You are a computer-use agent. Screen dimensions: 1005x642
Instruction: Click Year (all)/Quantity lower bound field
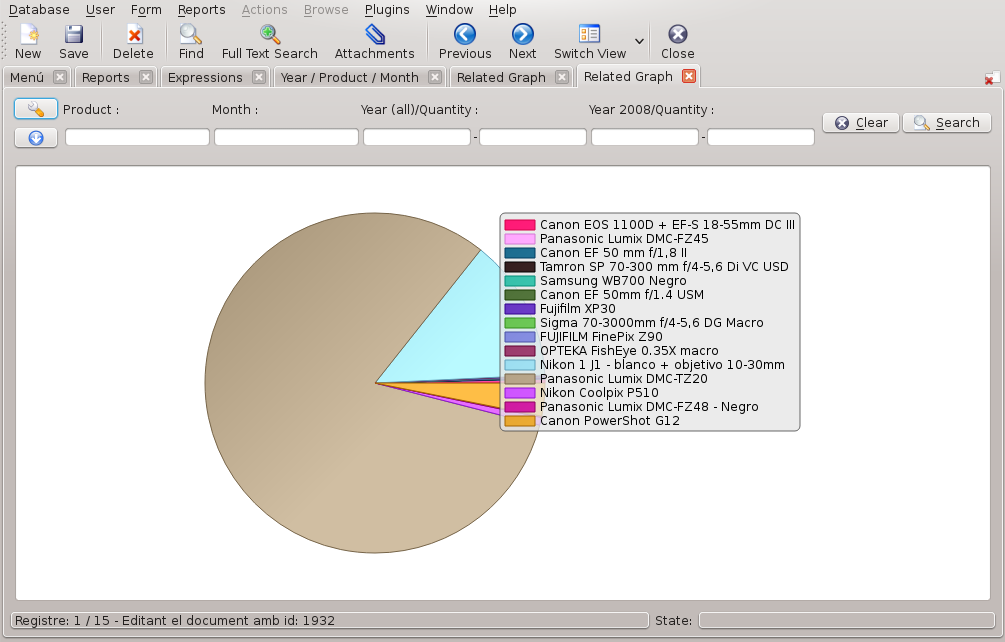pos(417,137)
